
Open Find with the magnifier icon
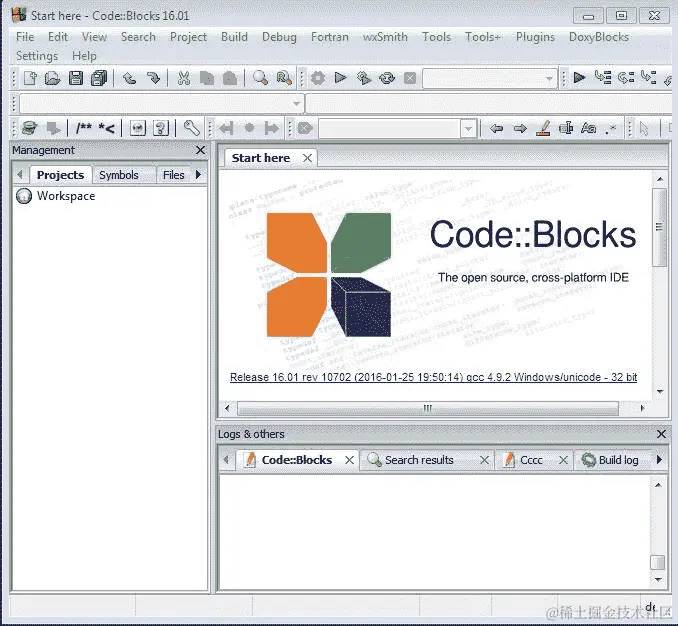click(260, 78)
